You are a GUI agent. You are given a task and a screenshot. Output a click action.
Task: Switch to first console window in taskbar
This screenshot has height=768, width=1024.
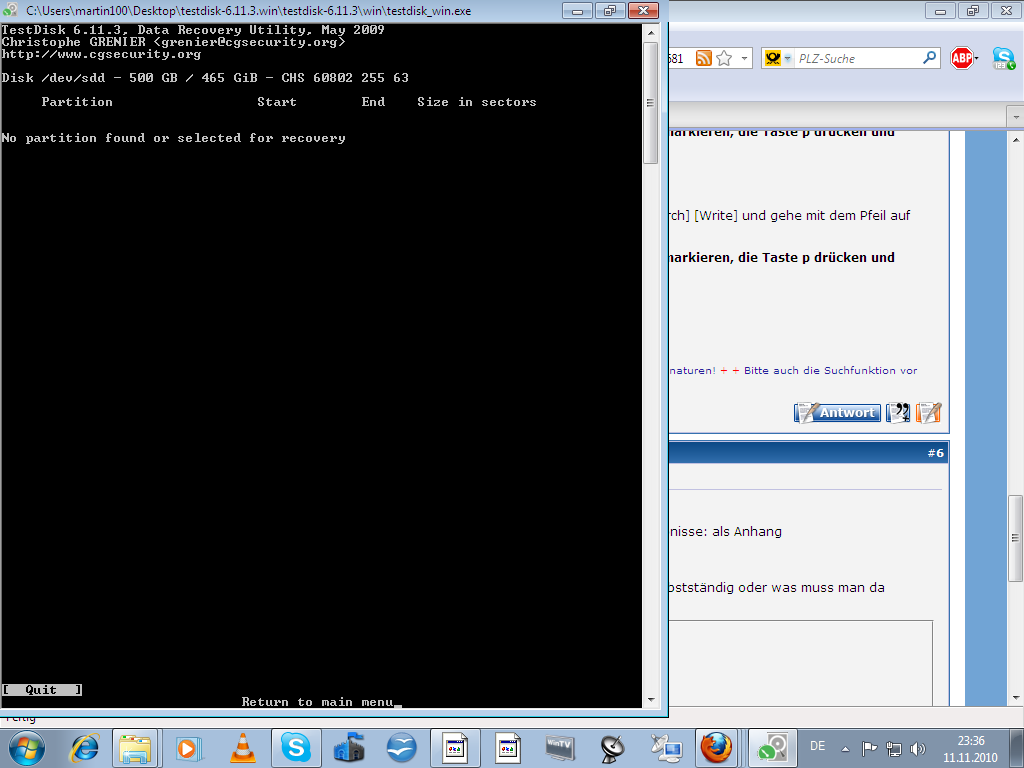coord(455,748)
